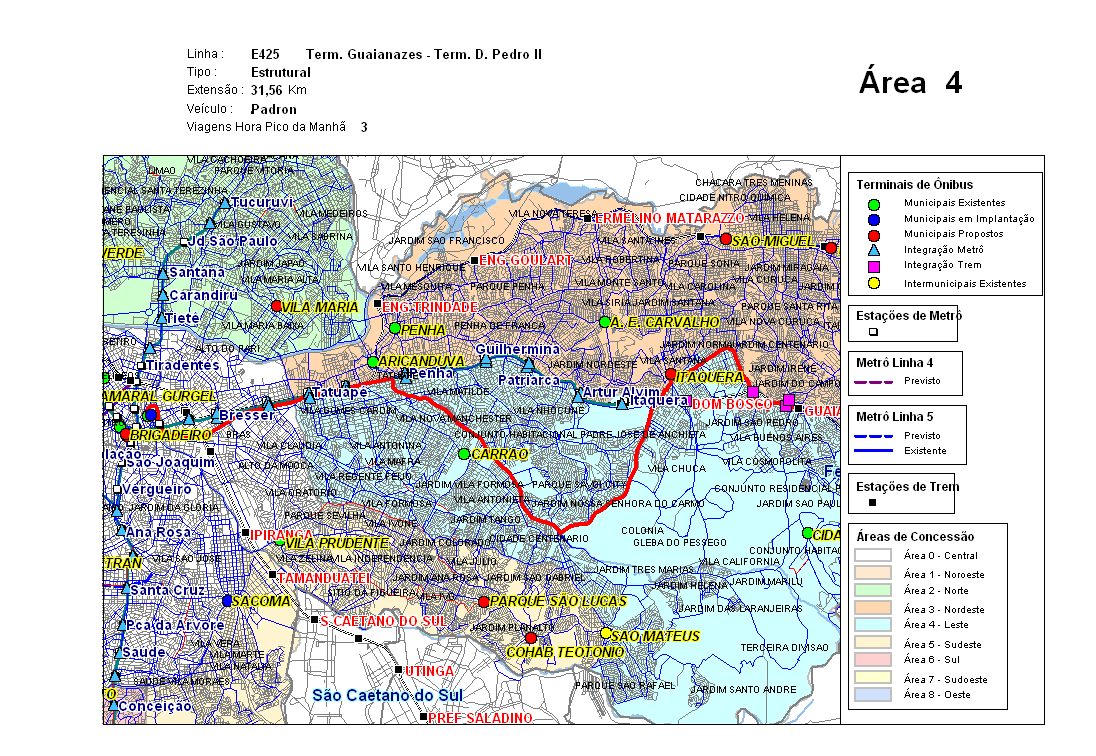The height and width of the screenshot is (756, 1096).
Task: Pick the Área 8 - Oeste color swatch
Action: [x=872, y=695]
